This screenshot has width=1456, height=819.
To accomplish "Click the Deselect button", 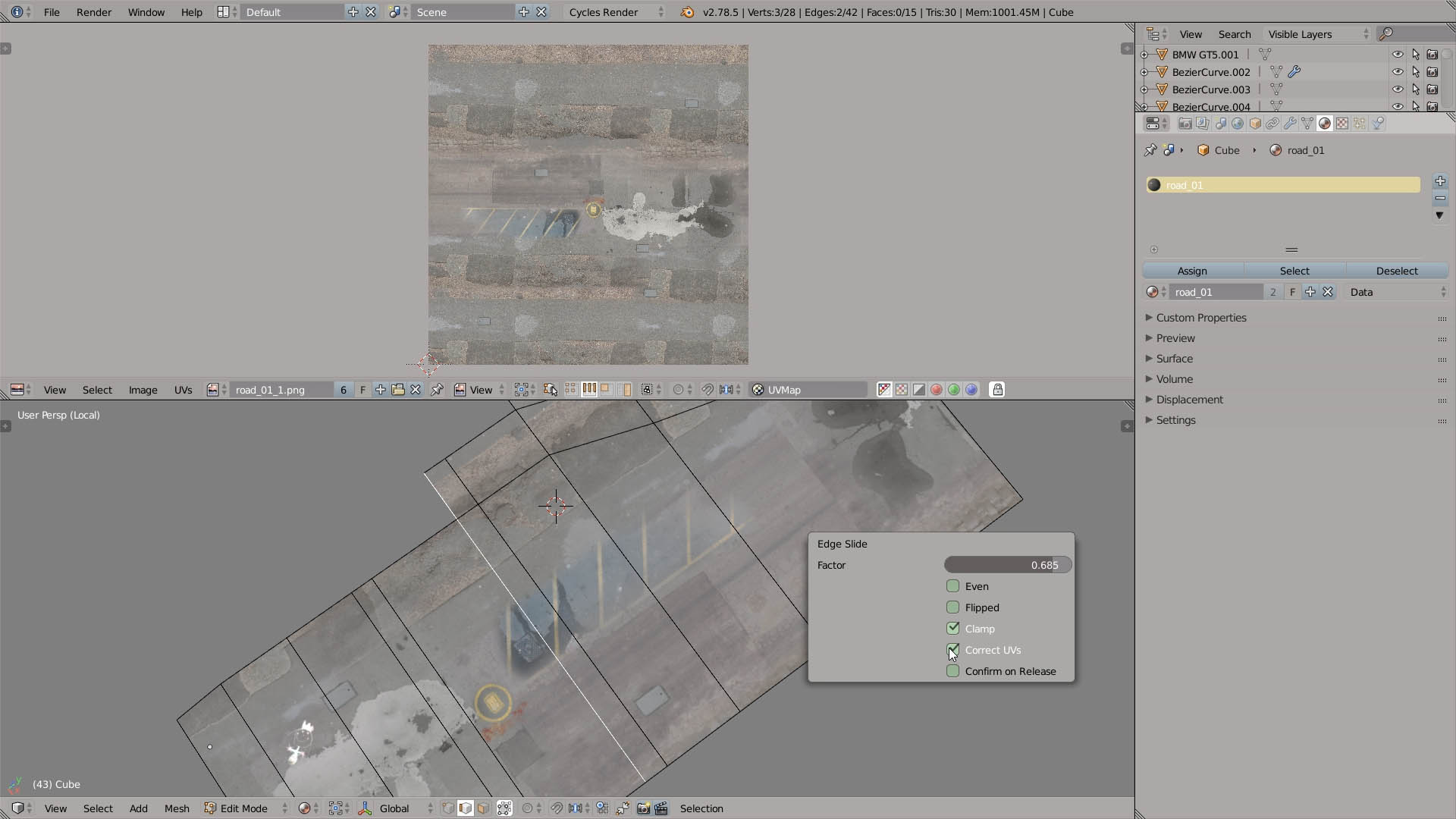I will click(x=1396, y=271).
